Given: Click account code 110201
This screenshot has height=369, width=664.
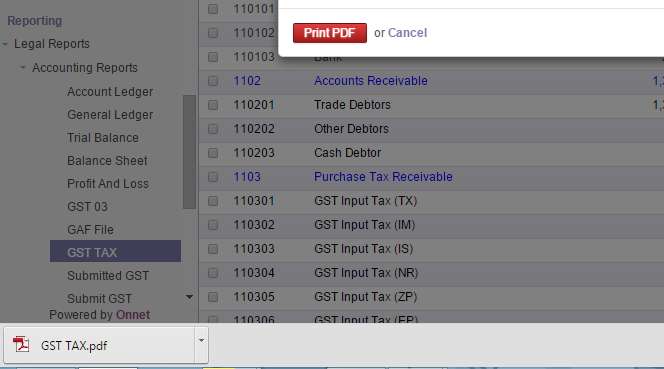Looking at the screenshot, I should tap(254, 105).
